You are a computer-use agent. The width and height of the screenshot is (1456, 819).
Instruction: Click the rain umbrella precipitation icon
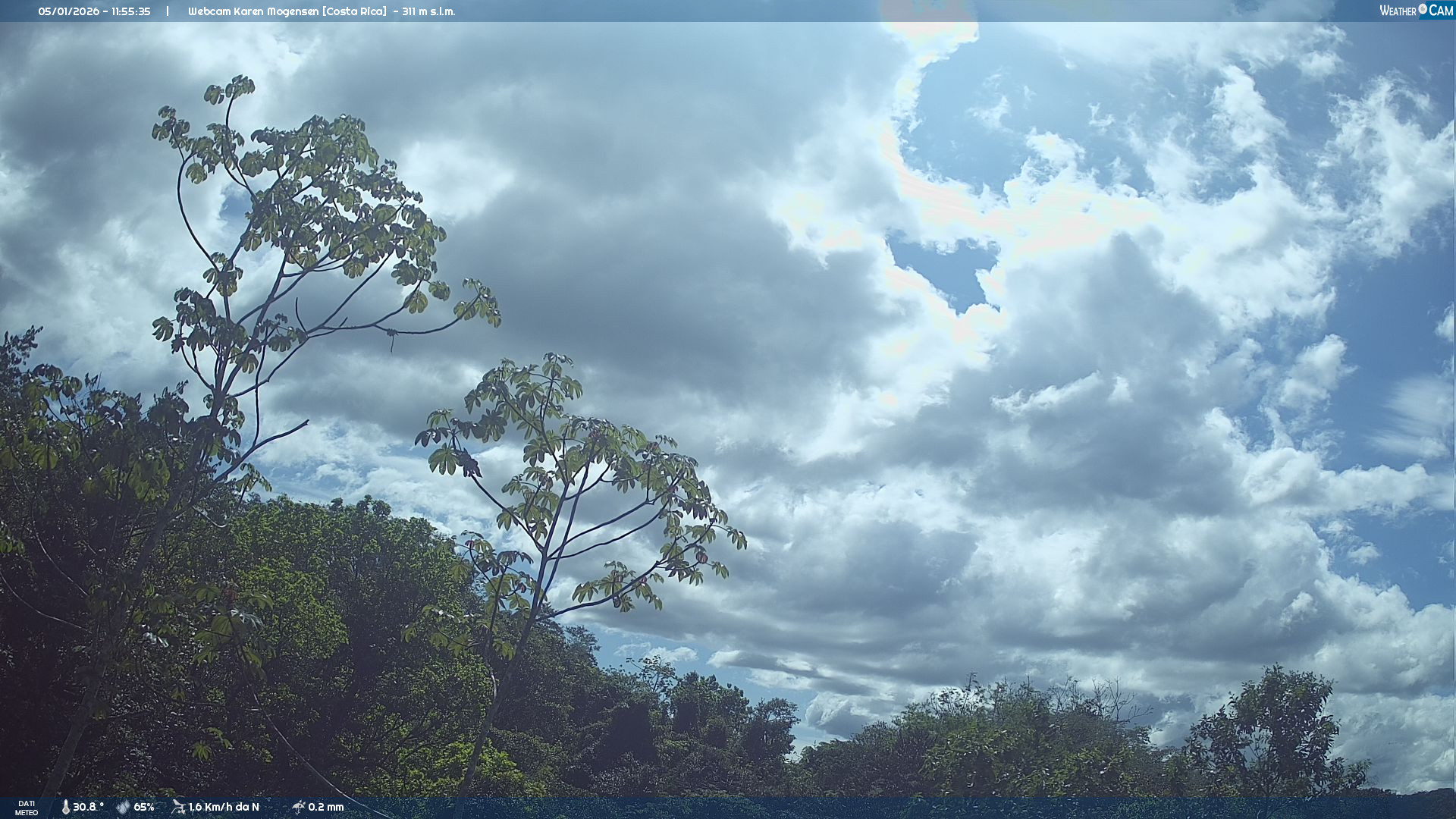tap(298, 807)
